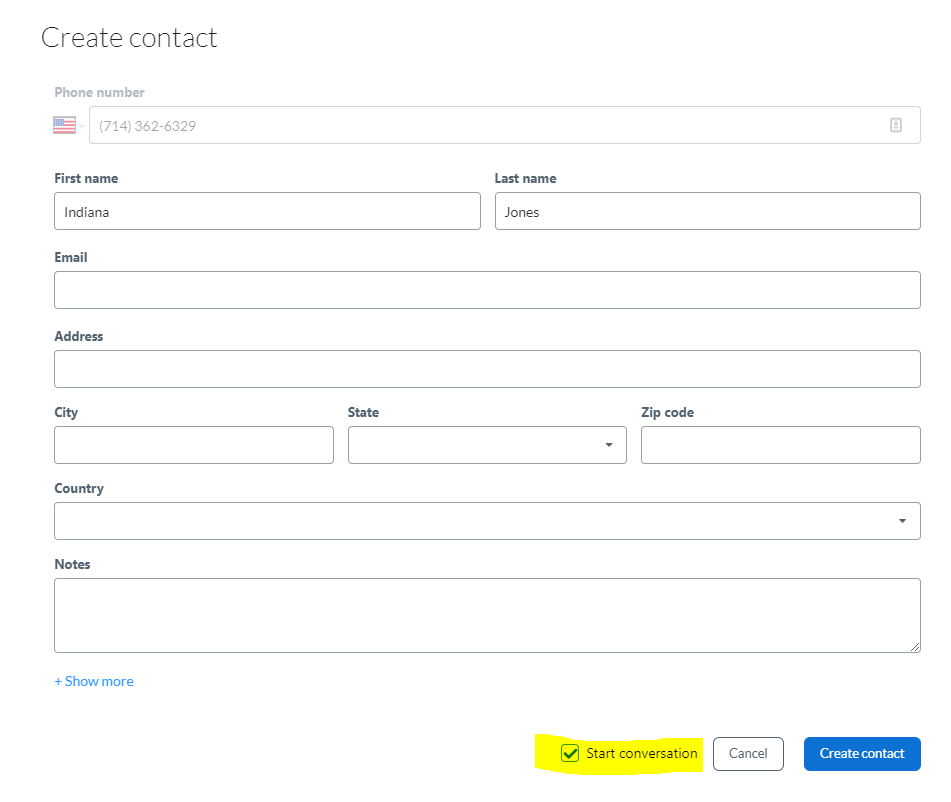Expand fields with + Show more link
This screenshot has height=802, width=951.
[94, 681]
